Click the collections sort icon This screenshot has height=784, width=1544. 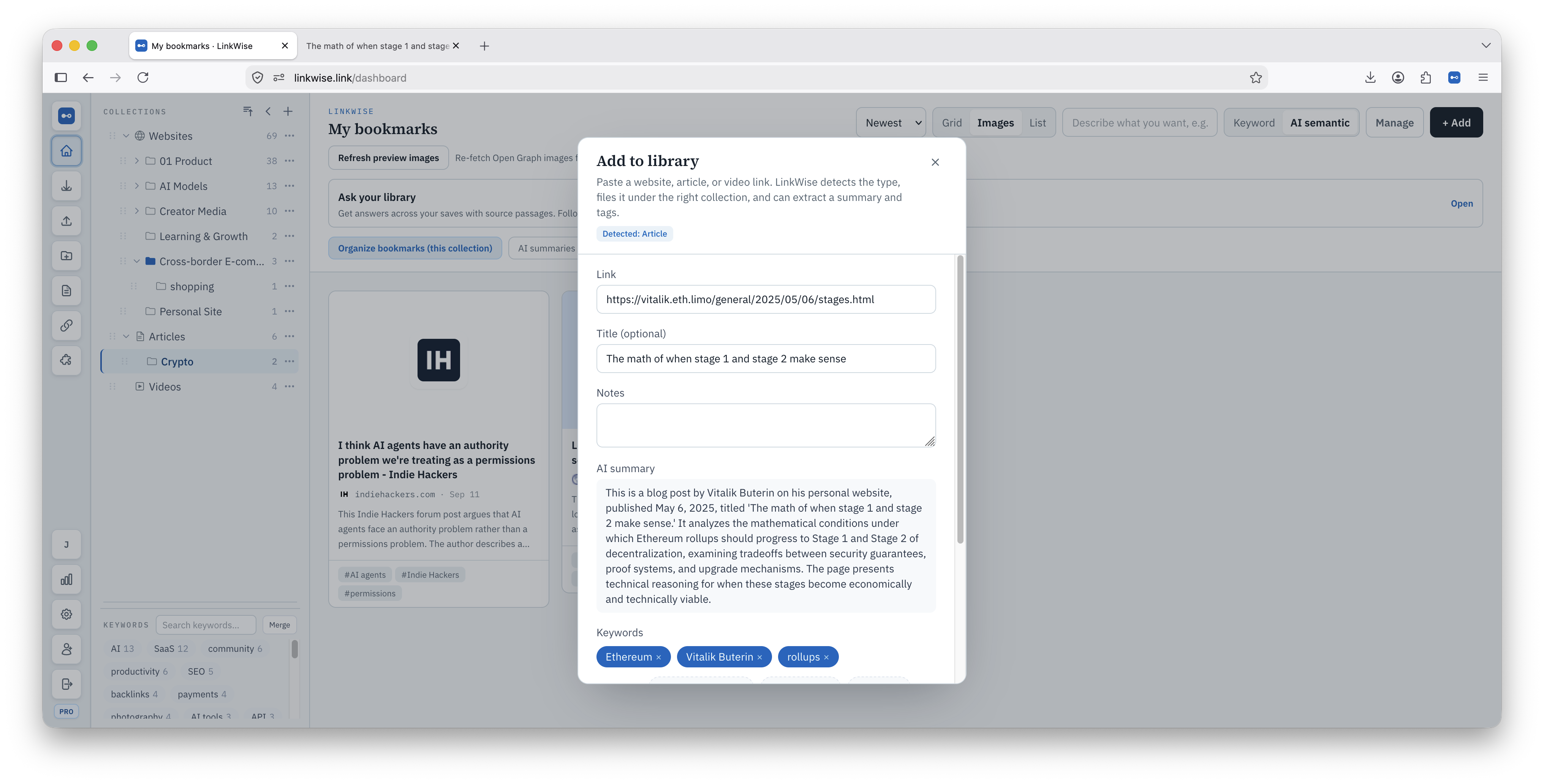pyautogui.click(x=248, y=112)
